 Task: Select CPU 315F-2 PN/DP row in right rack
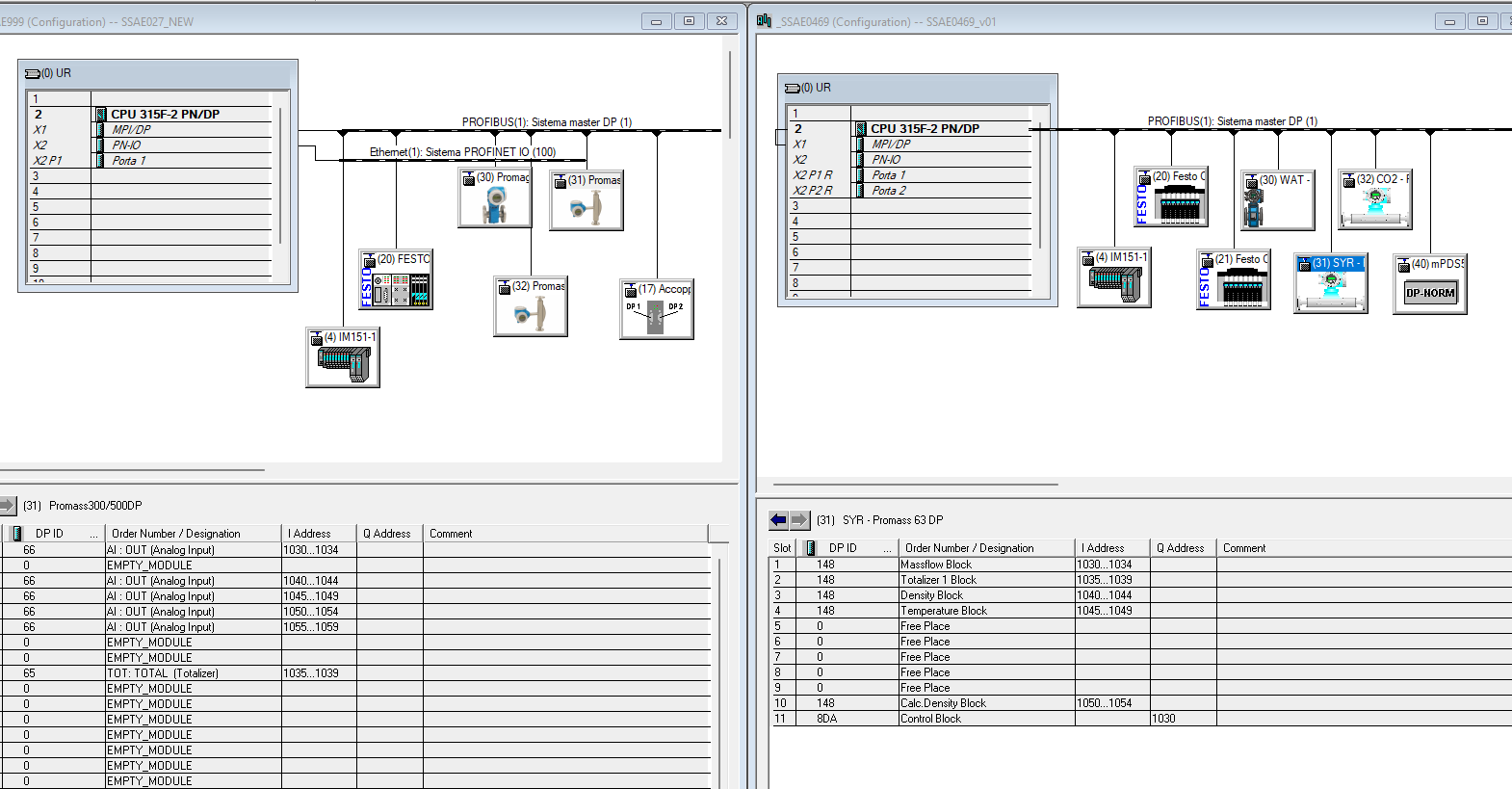tap(910, 128)
